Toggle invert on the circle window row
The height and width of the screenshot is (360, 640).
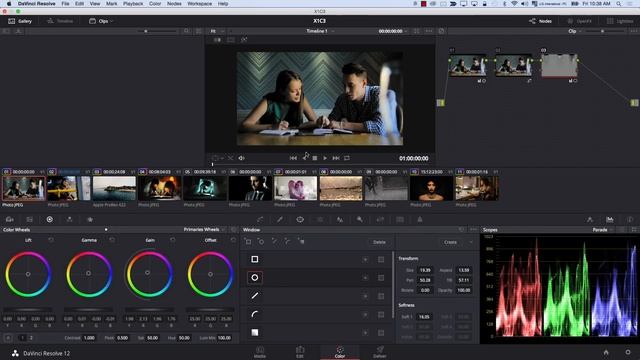click(365, 278)
